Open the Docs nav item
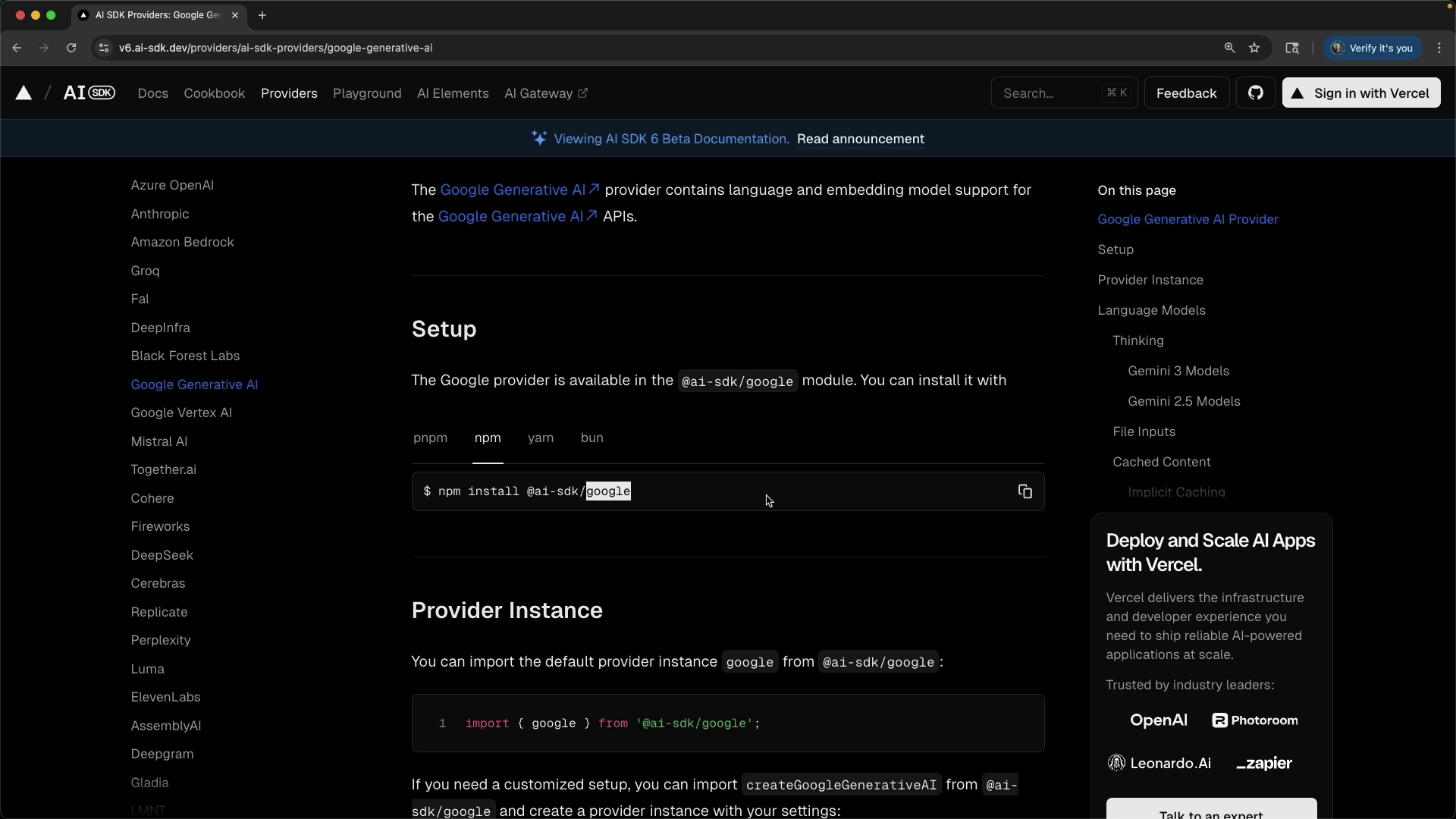 [153, 93]
